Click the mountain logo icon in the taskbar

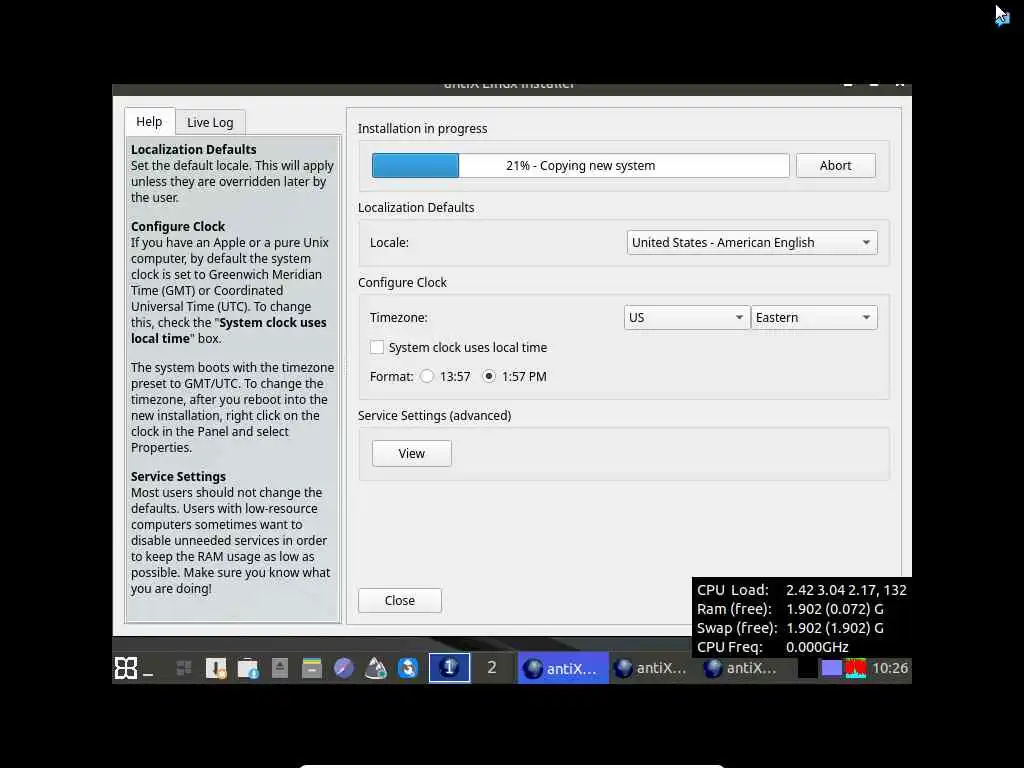[376, 667]
